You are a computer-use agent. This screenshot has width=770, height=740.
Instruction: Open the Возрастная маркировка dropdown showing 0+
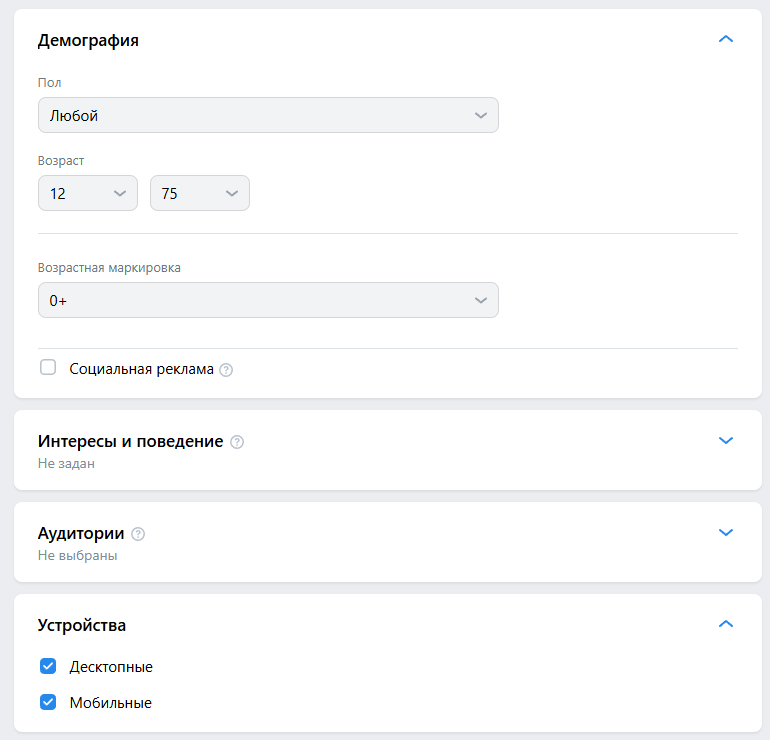click(268, 300)
